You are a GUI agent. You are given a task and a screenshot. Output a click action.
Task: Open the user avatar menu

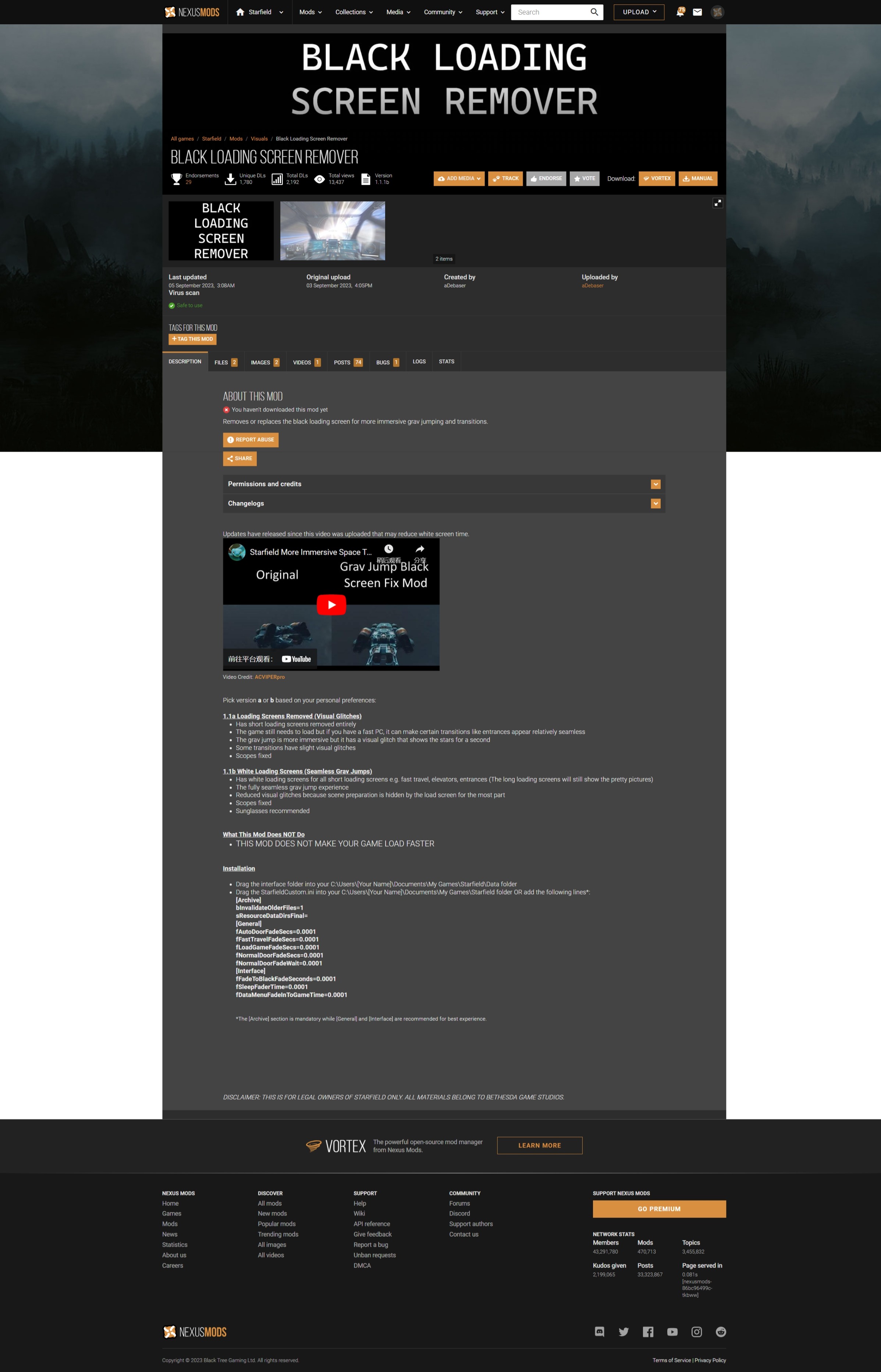[x=717, y=12]
